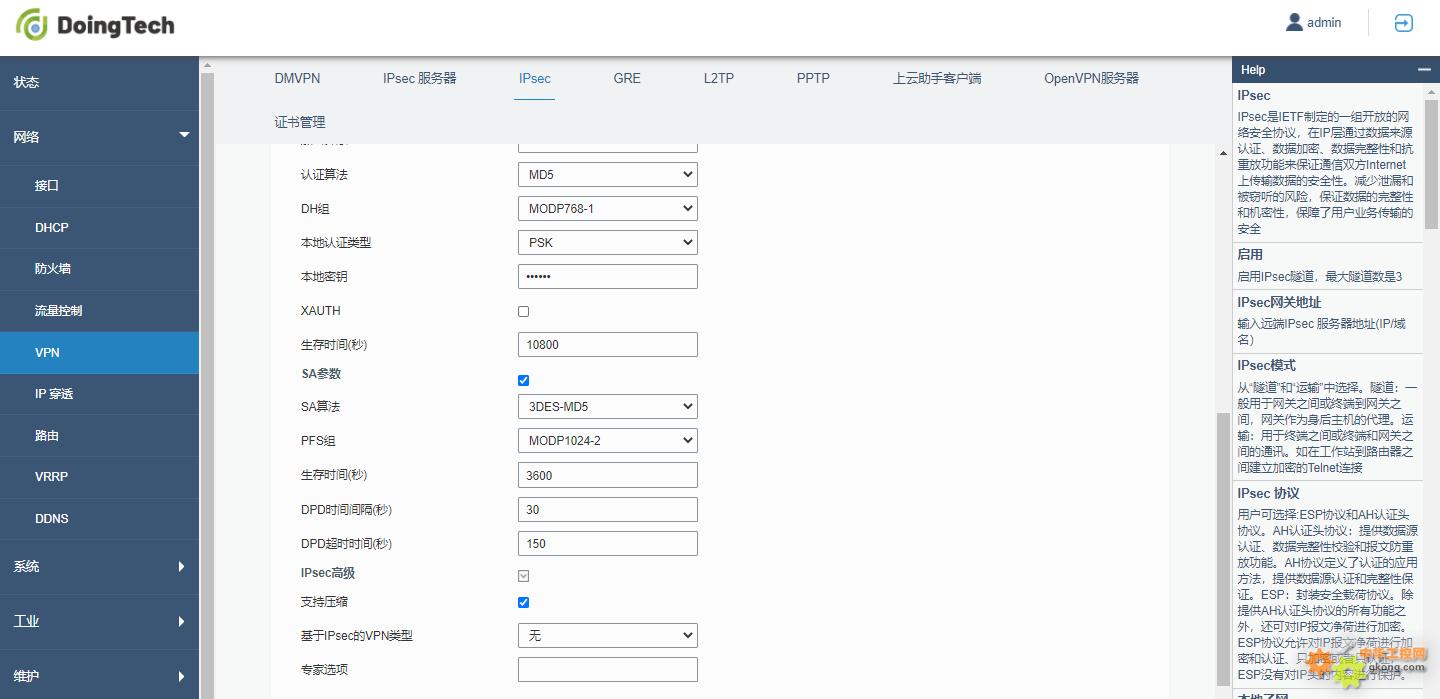This screenshot has width=1440, height=699.
Task: Open 防火墙 in the sidebar
Action: click(x=99, y=269)
